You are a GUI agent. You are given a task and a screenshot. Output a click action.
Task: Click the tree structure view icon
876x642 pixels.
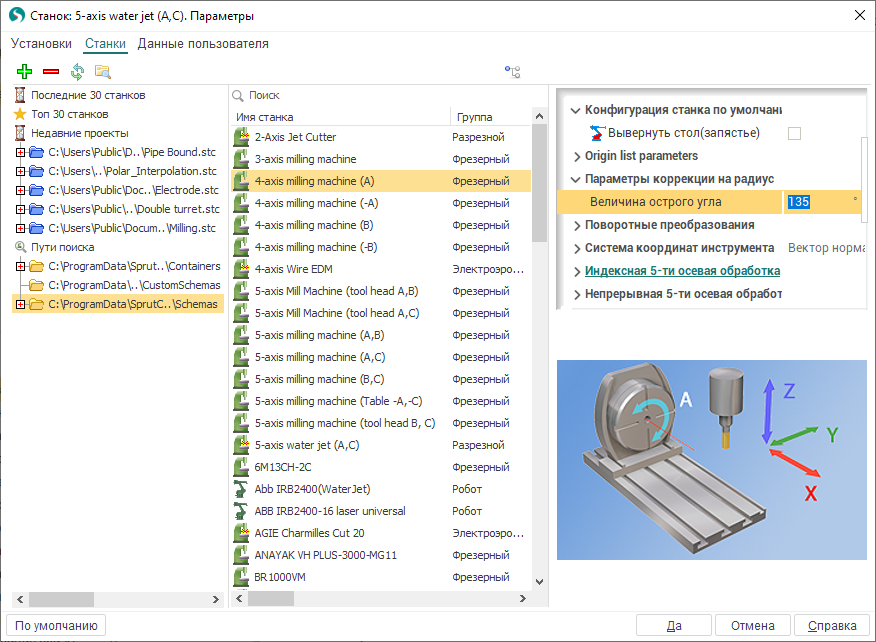click(513, 72)
